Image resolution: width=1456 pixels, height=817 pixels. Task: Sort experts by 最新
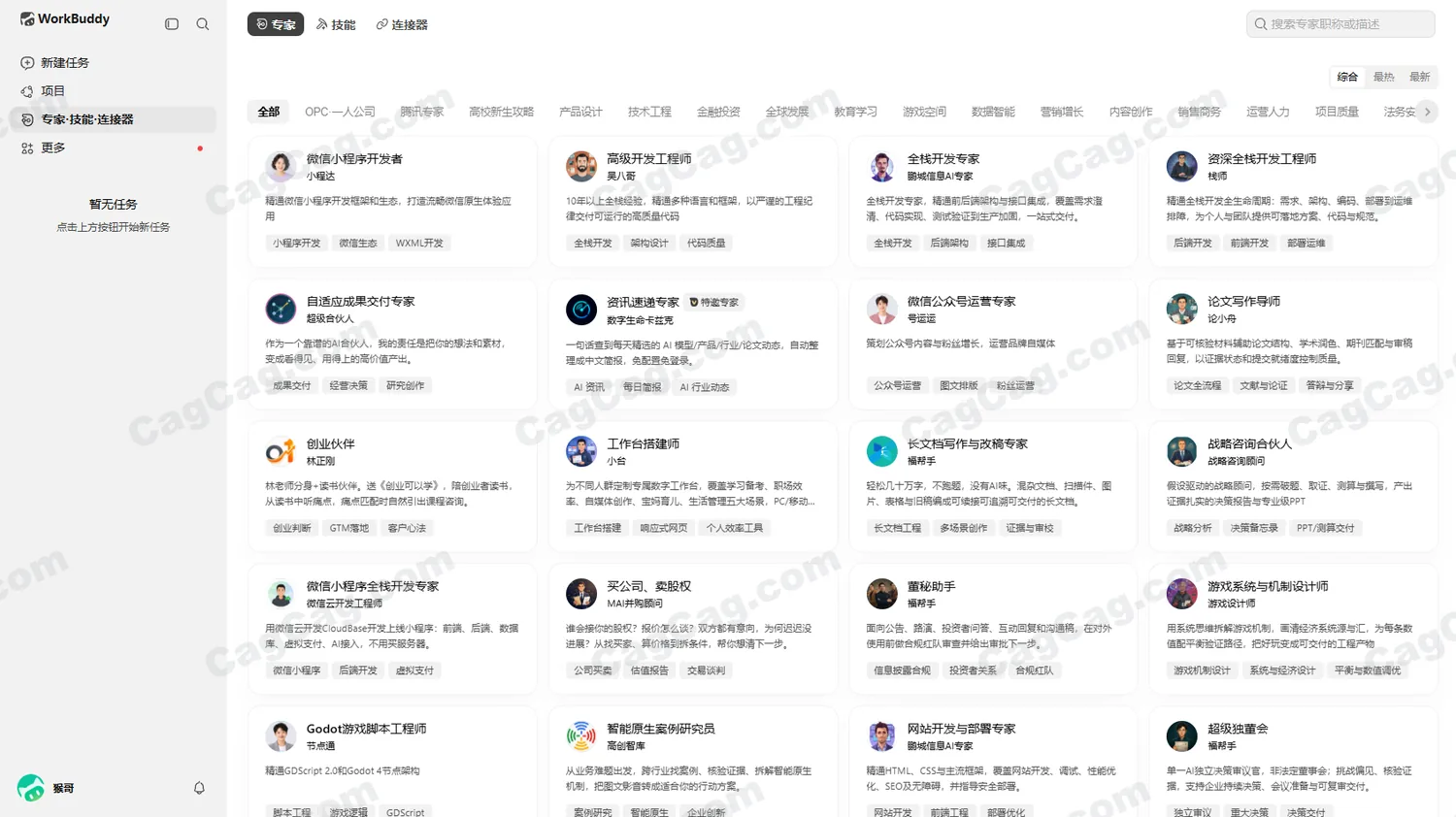(1419, 77)
